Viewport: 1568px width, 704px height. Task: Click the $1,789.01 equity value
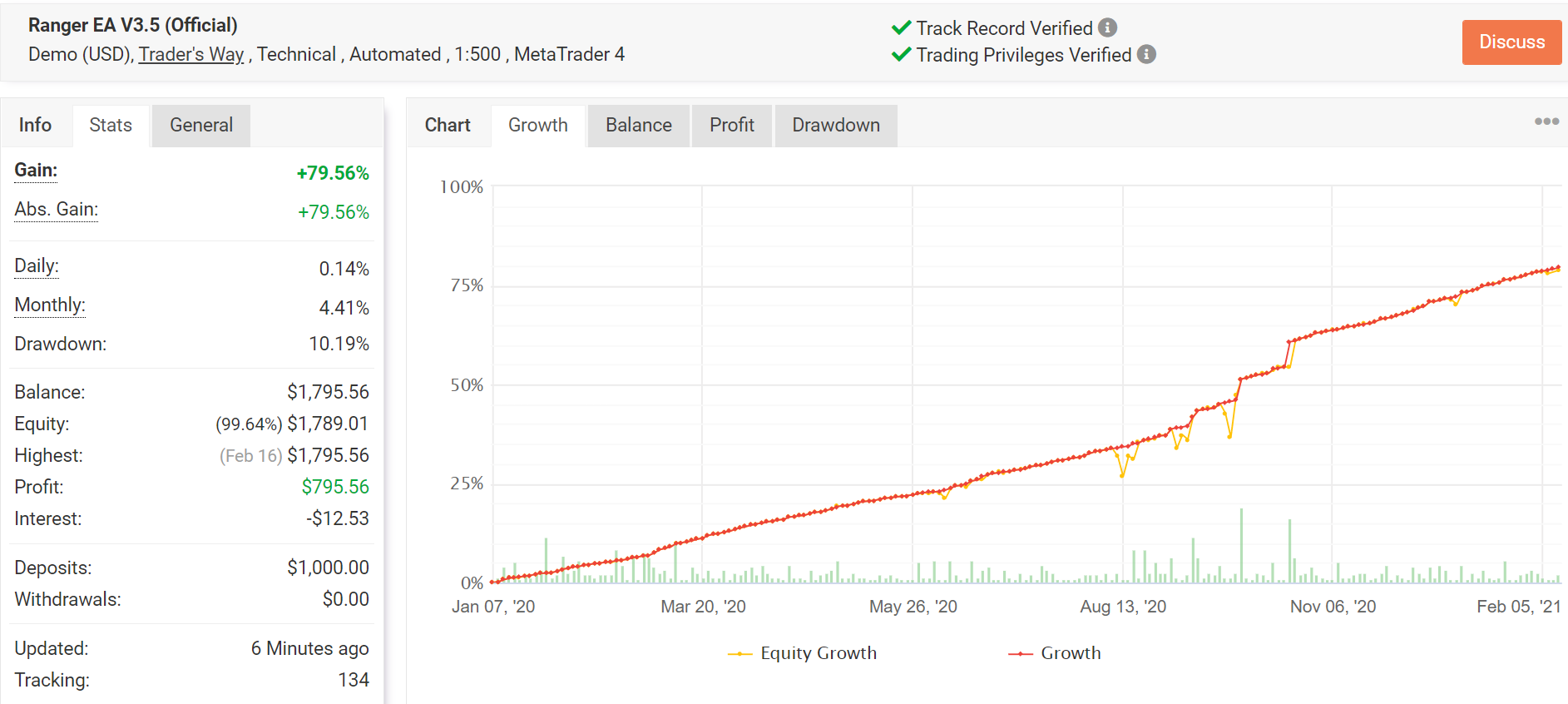tap(328, 424)
